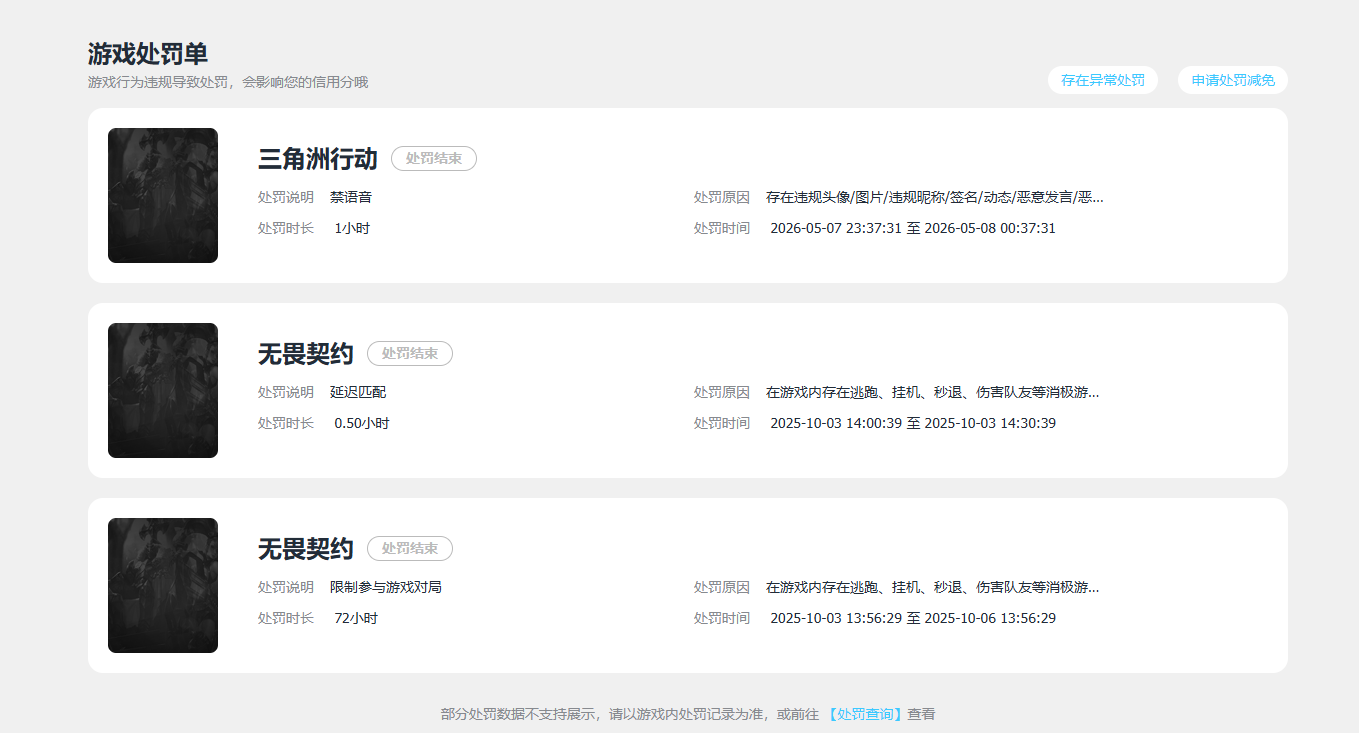Click the 三角洲行动 title

click(x=318, y=158)
